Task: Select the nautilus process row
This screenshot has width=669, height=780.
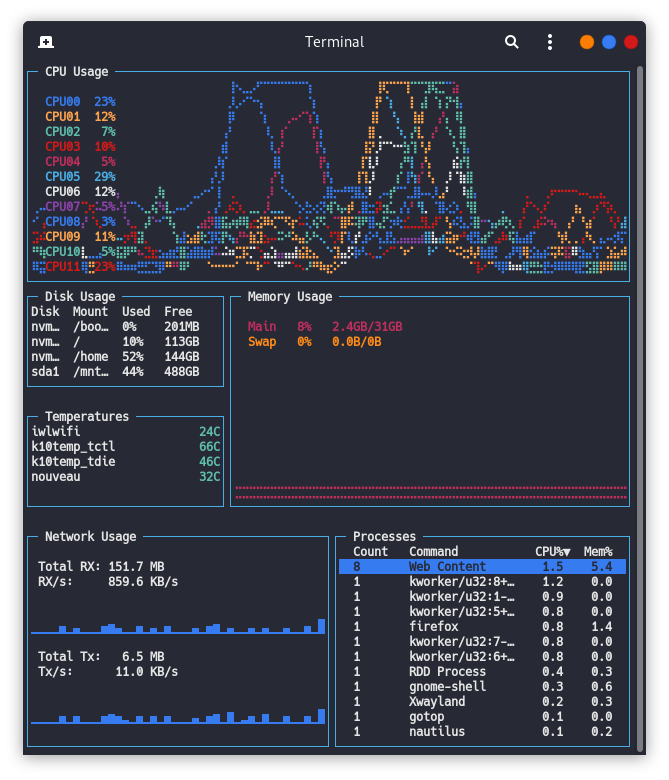Action: point(482,732)
